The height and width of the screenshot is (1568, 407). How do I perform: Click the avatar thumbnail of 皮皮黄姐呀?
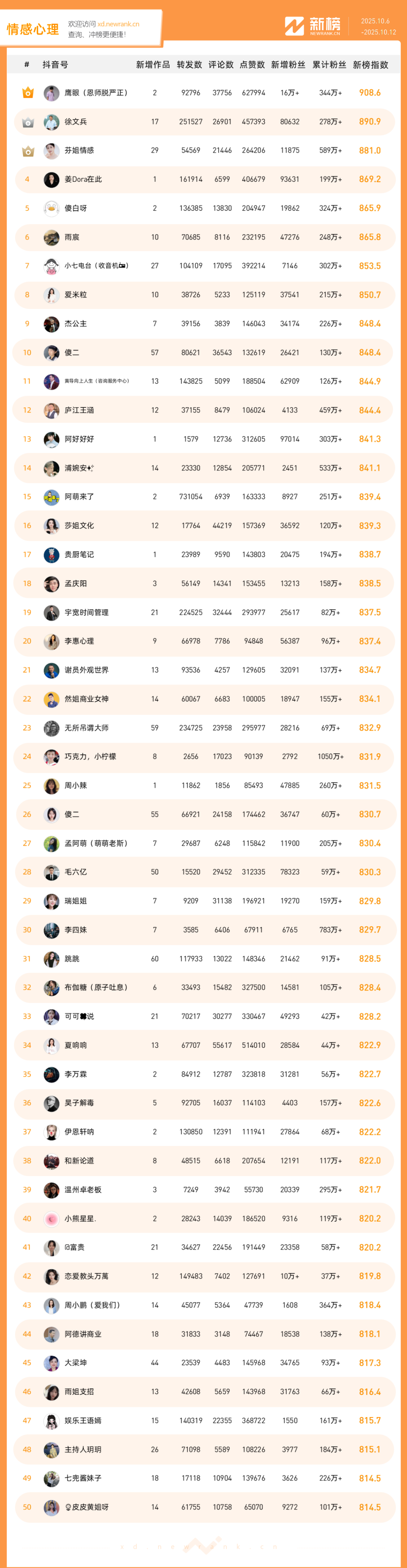point(52,1507)
